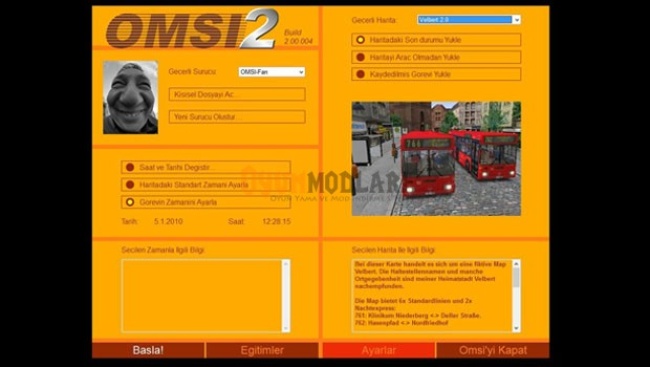Screen dimensions: 650x367
Task: Open the Ayarlar settings tab
Action: pos(378,350)
